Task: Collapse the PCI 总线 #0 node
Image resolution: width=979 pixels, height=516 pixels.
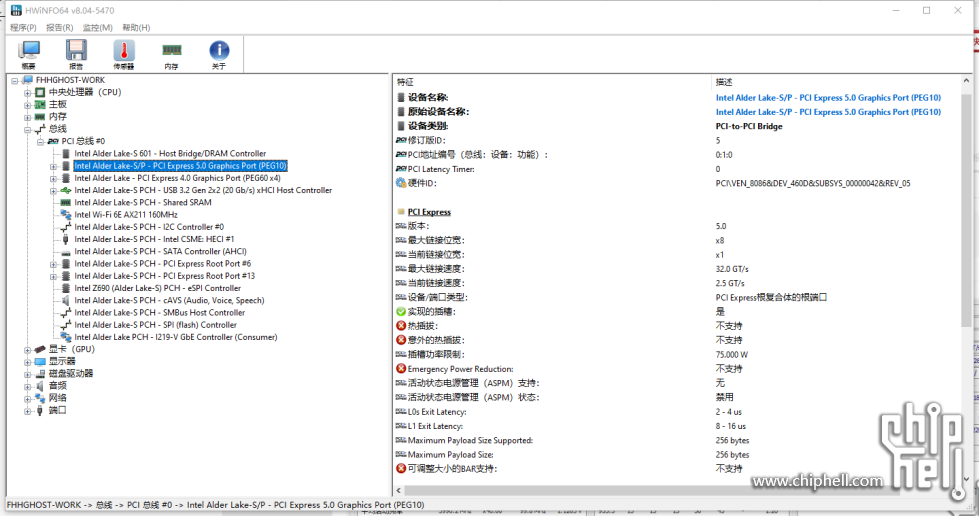Action: pyautogui.click(x=41, y=142)
